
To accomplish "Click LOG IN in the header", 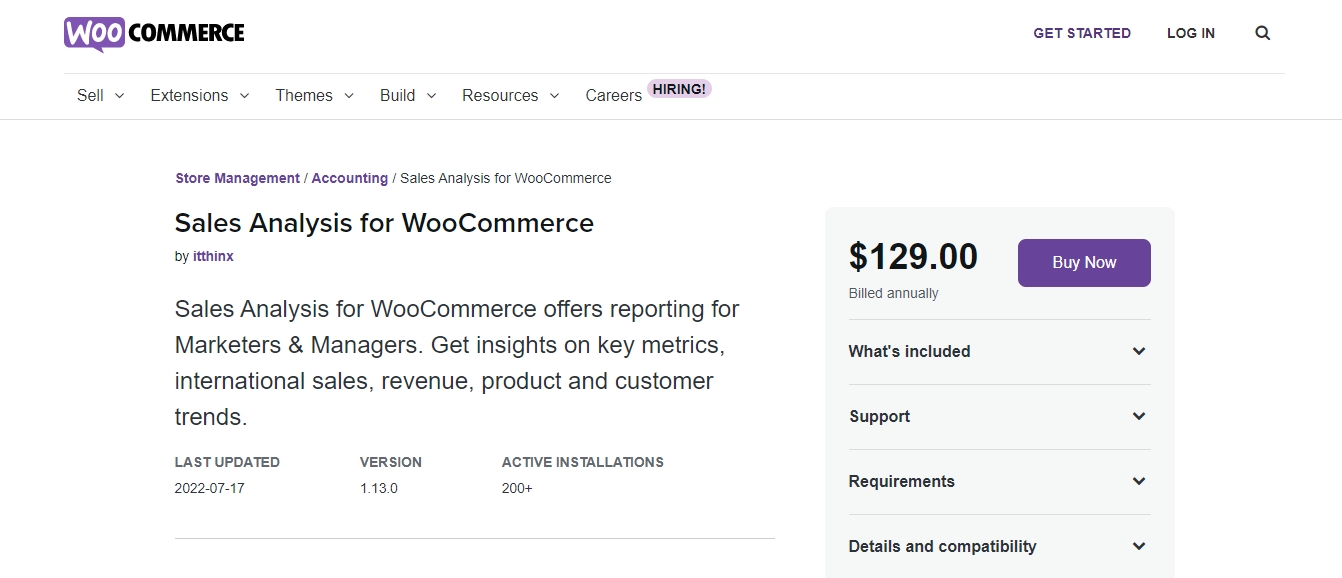I will [x=1190, y=33].
